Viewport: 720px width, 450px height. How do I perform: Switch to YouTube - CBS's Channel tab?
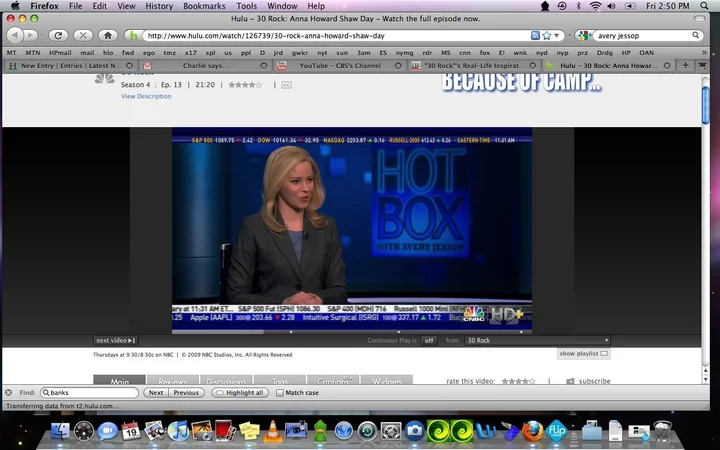[340, 66]
